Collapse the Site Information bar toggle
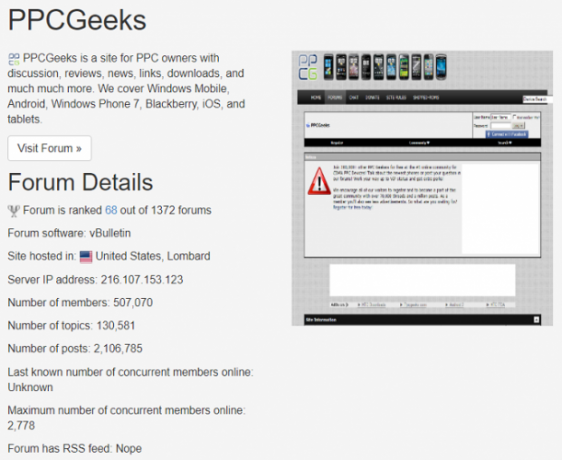 [536, 319]
